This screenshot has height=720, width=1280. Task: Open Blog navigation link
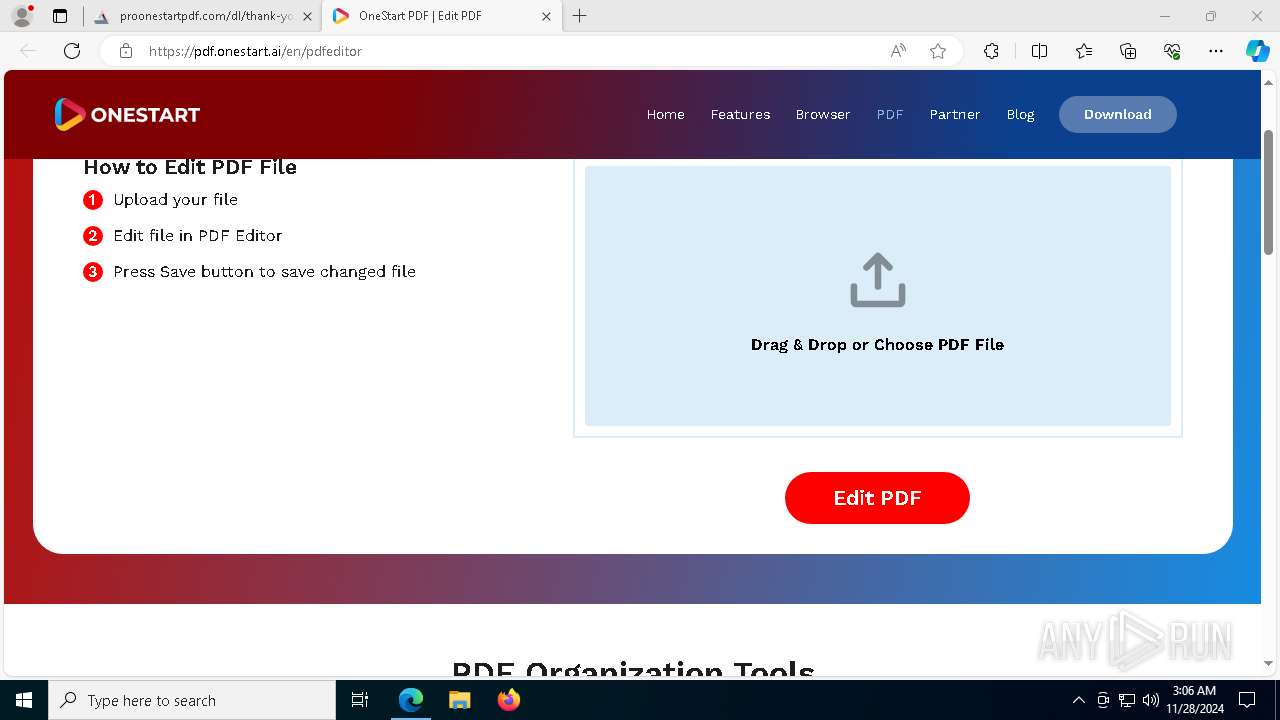coord(1020,115)
